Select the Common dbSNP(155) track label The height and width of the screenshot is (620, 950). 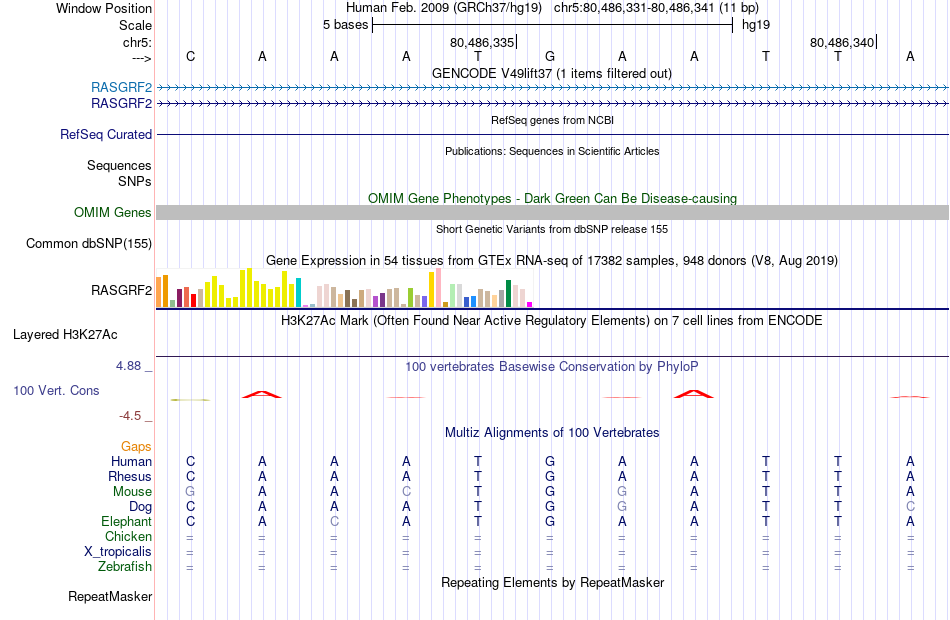89,244
